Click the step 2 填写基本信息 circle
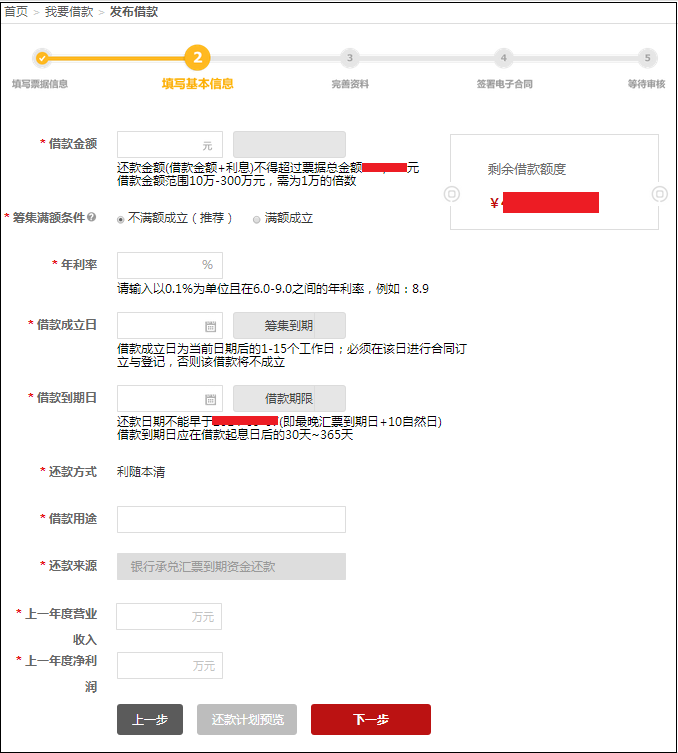The width and height of the screenshot is (678, 753). 197,57
